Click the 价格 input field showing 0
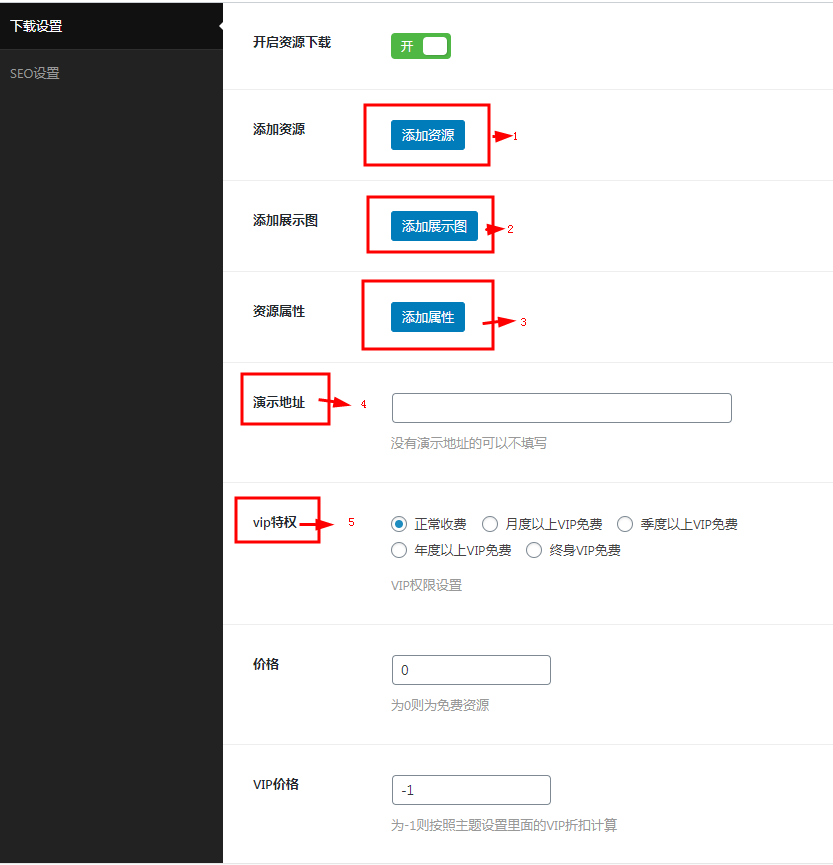The height and width of the screenshot is (865, 833). click(x=471, y=670)
